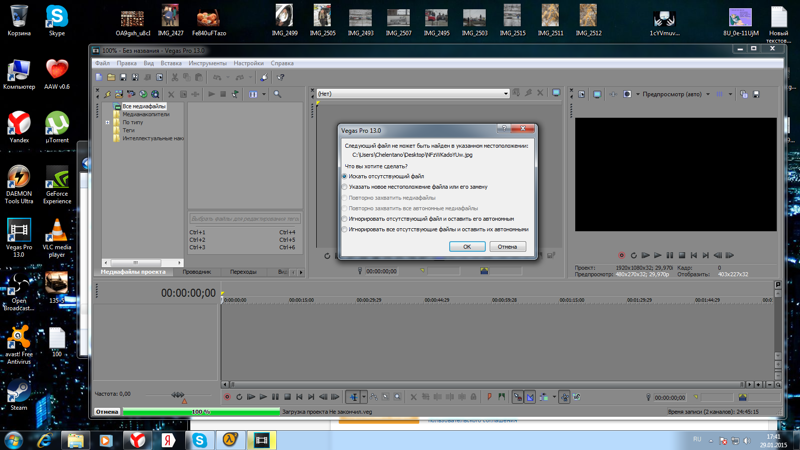The height and width of the screenshot is (450, 800).
Task: Click the Save project floppy icon
Action: pos(123,78)
